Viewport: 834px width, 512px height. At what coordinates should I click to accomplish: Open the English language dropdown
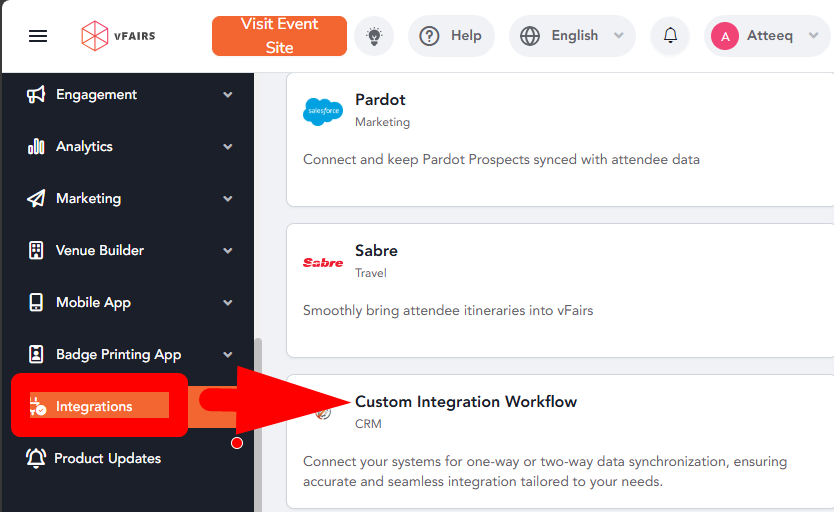click(572, 36)
